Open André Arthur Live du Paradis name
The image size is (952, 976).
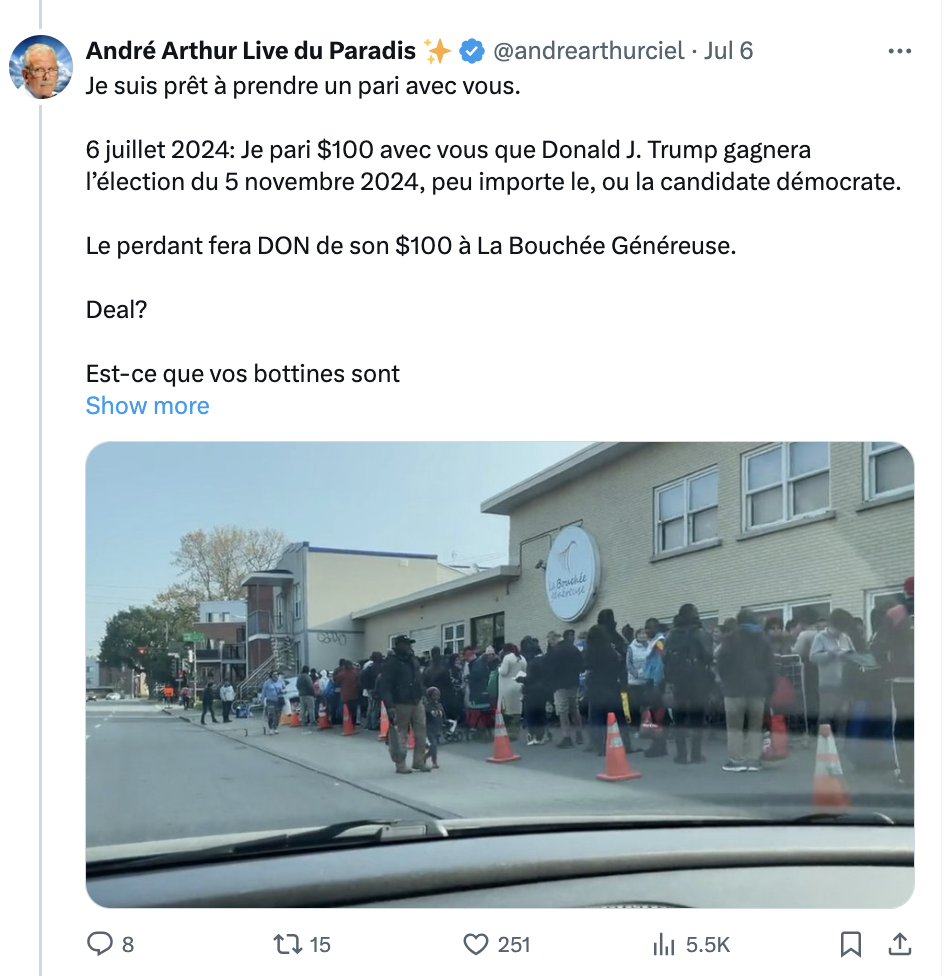point(250,51)
